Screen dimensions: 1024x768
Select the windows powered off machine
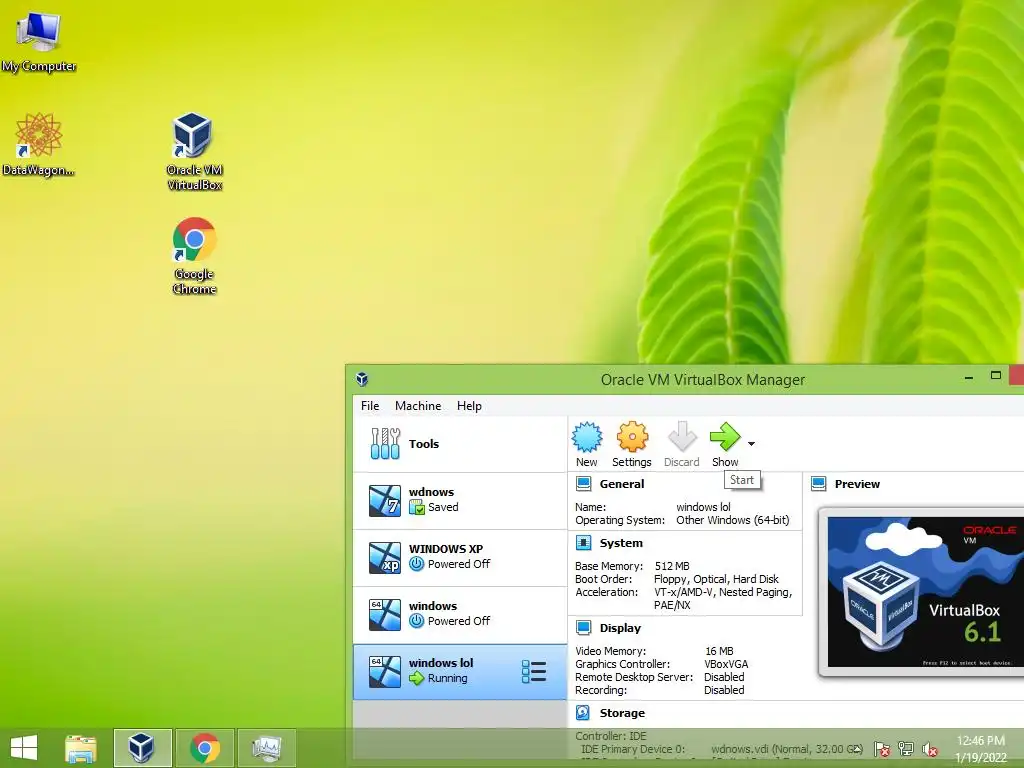pyautogui.click(x=460, y=614)
